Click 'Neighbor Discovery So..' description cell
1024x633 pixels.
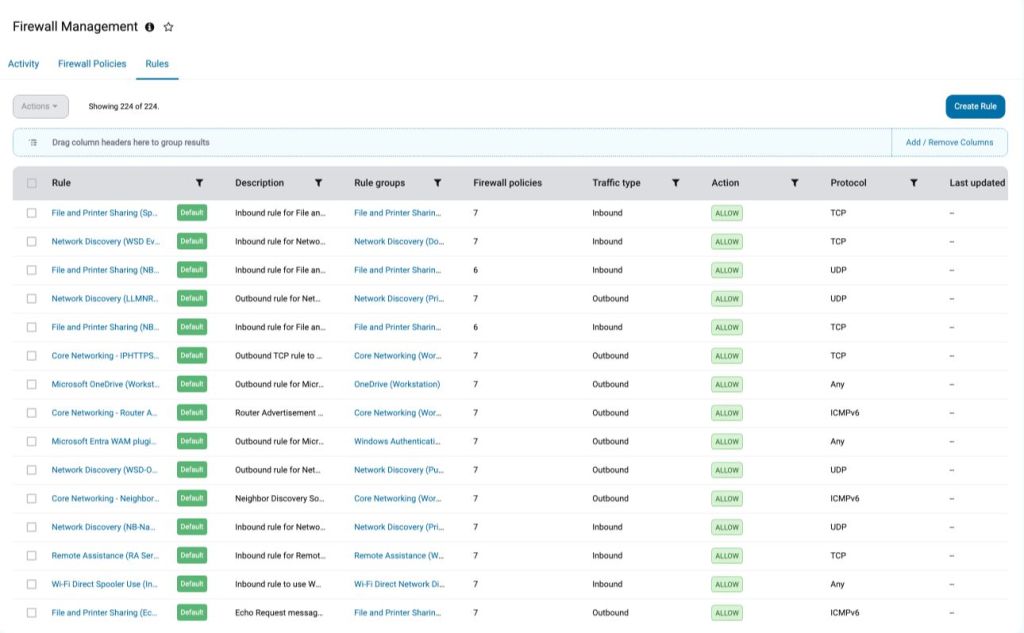point(280,498)
